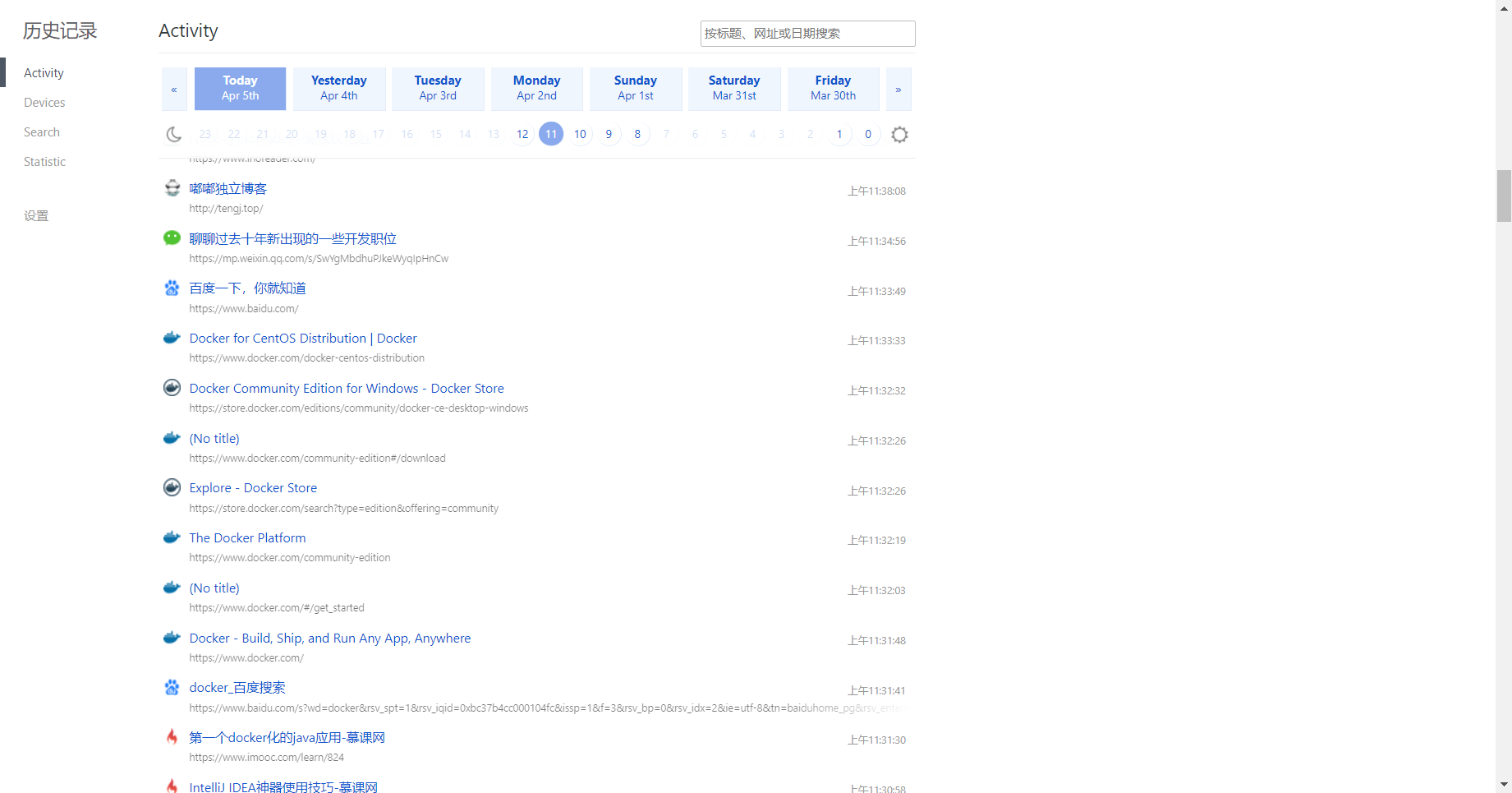This screenshot has width=1512, height=793.
Task: Click the https://www.imooc.com/learn/824 URL text
Action: tap(267, 758)
